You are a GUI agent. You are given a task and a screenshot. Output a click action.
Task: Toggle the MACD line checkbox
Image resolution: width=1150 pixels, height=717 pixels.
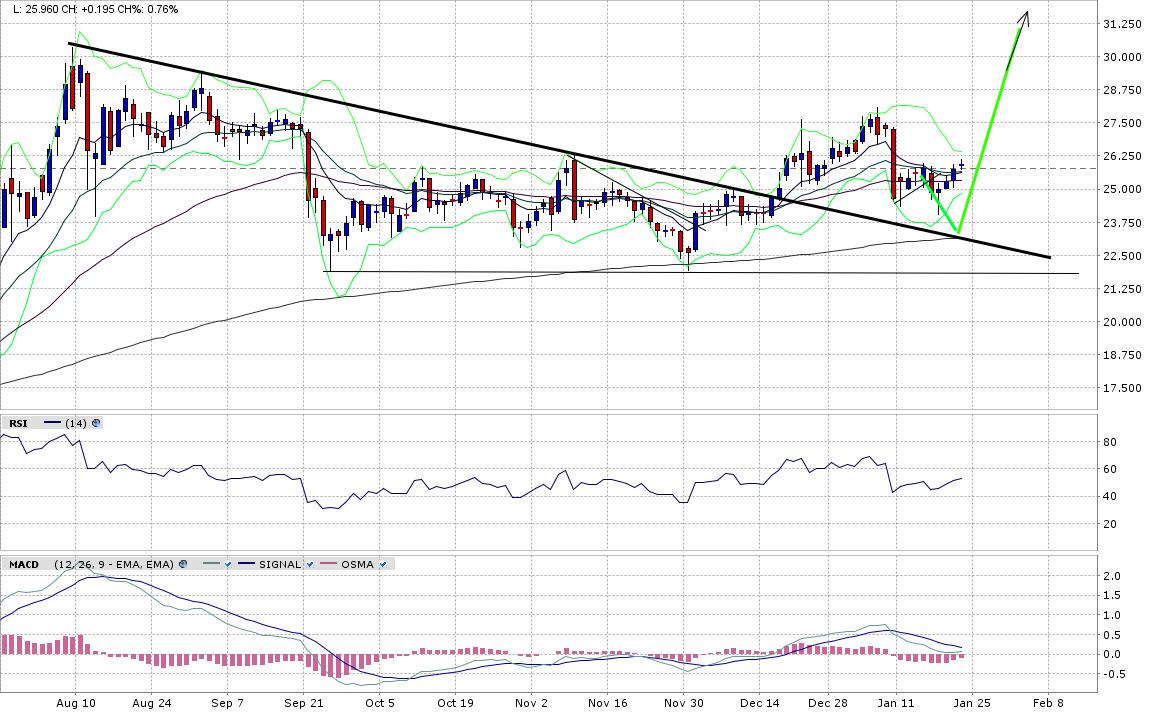click(x=228, y=565)
